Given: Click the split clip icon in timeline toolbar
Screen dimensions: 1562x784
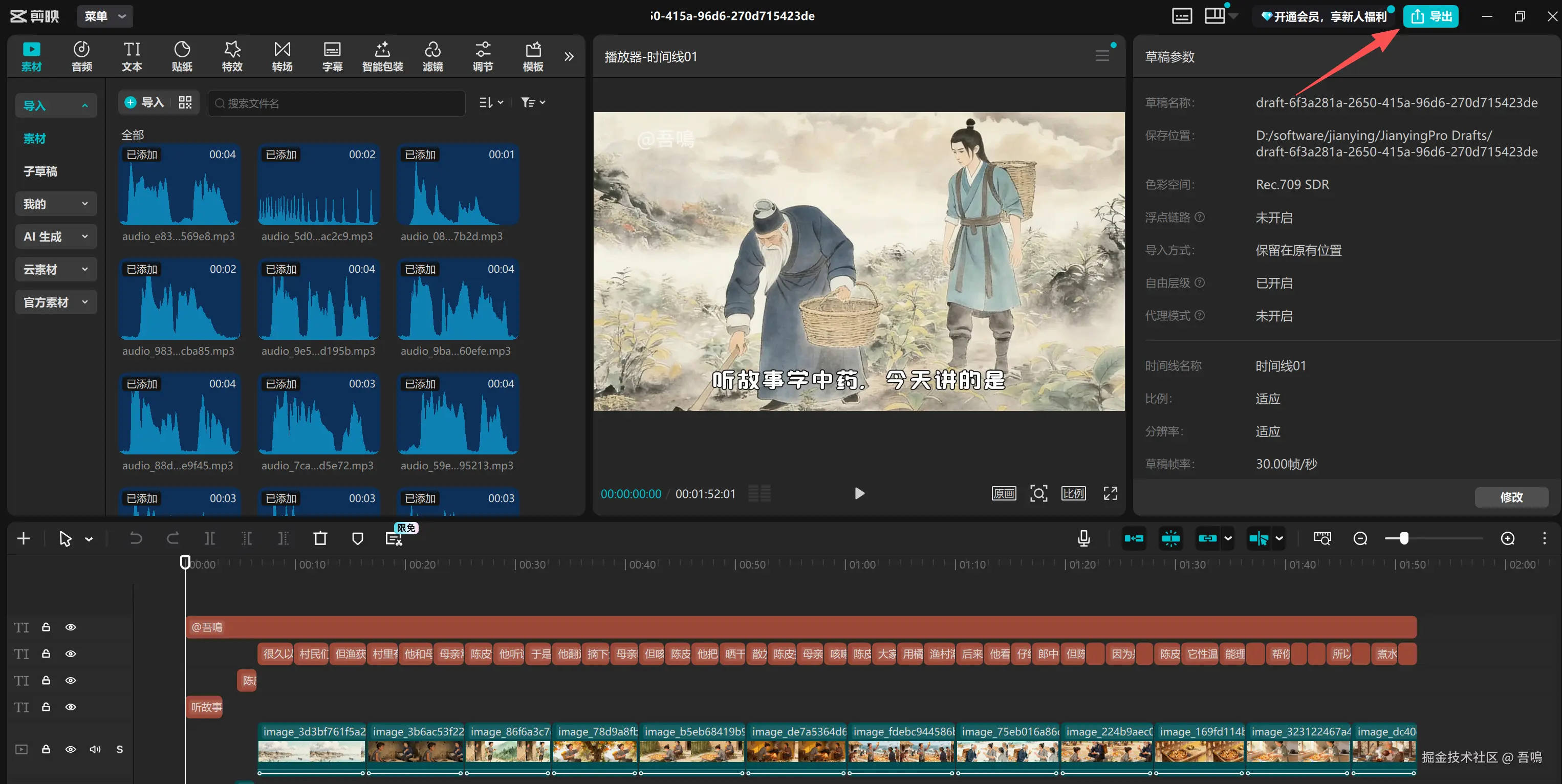Looking at the screenshot, I should pos(209,538).
